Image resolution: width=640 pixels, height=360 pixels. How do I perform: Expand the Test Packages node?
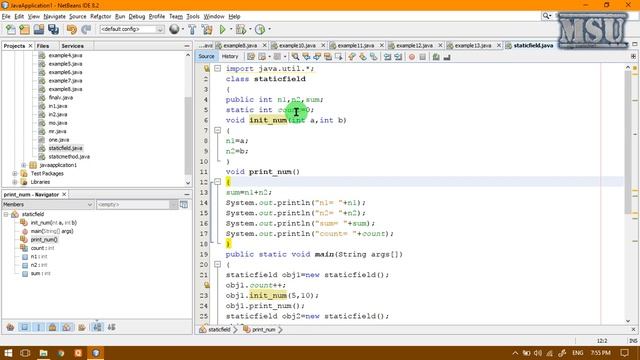pos(15,174)
